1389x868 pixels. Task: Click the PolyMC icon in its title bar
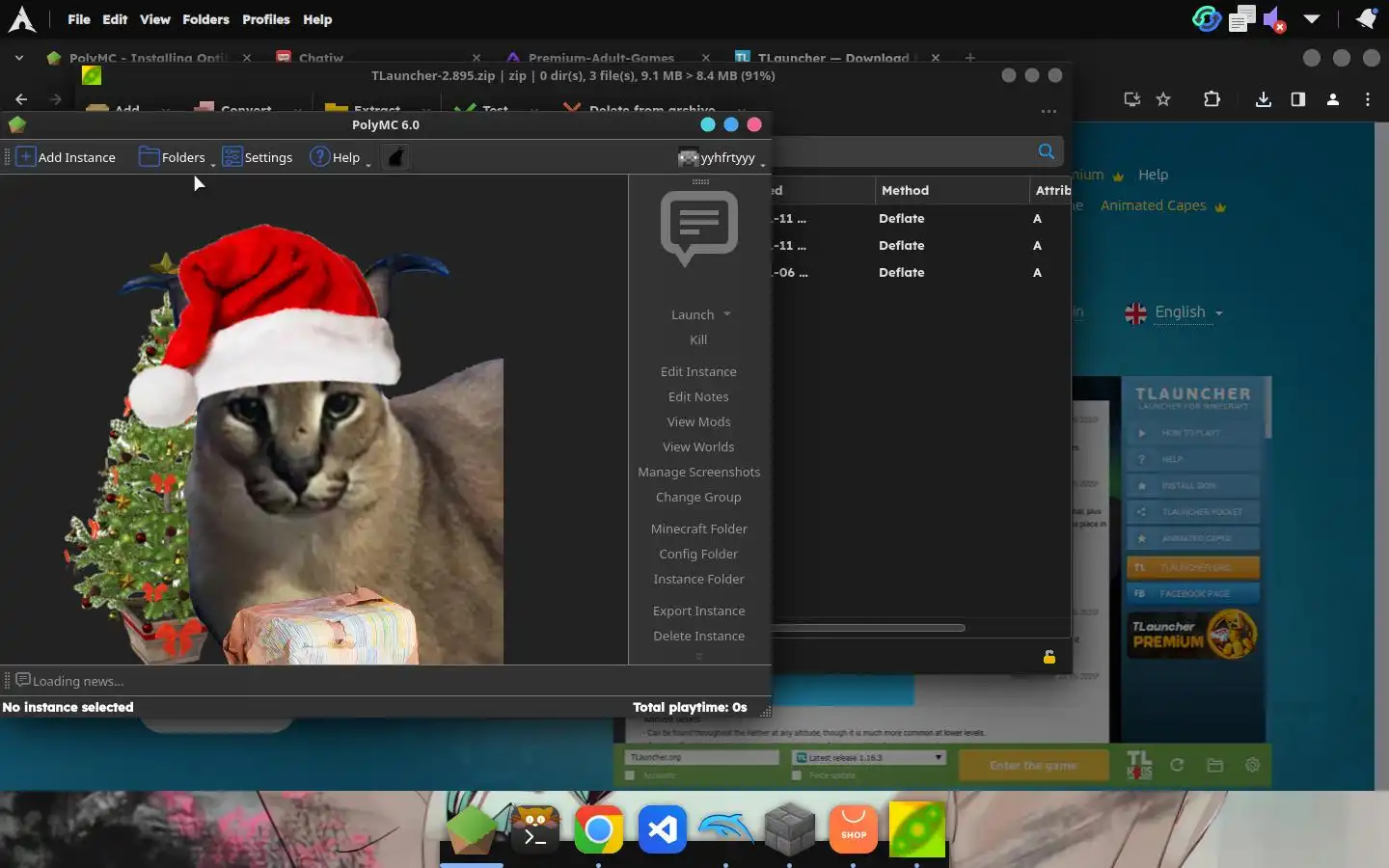tap(16, 124)
